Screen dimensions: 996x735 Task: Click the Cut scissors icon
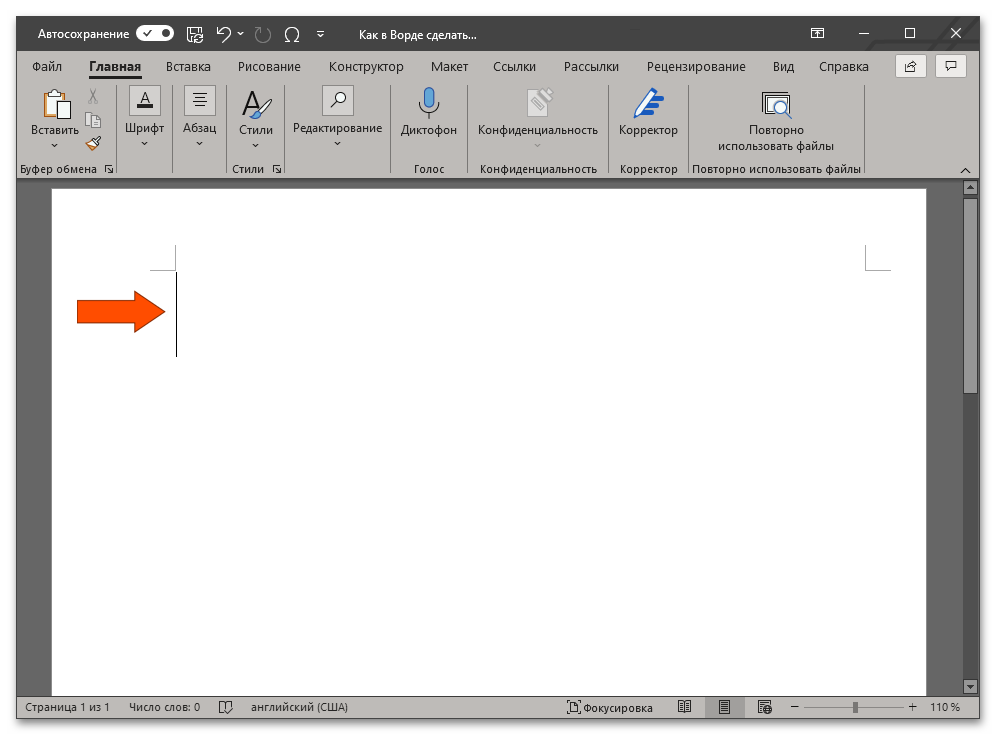[93, 97]
